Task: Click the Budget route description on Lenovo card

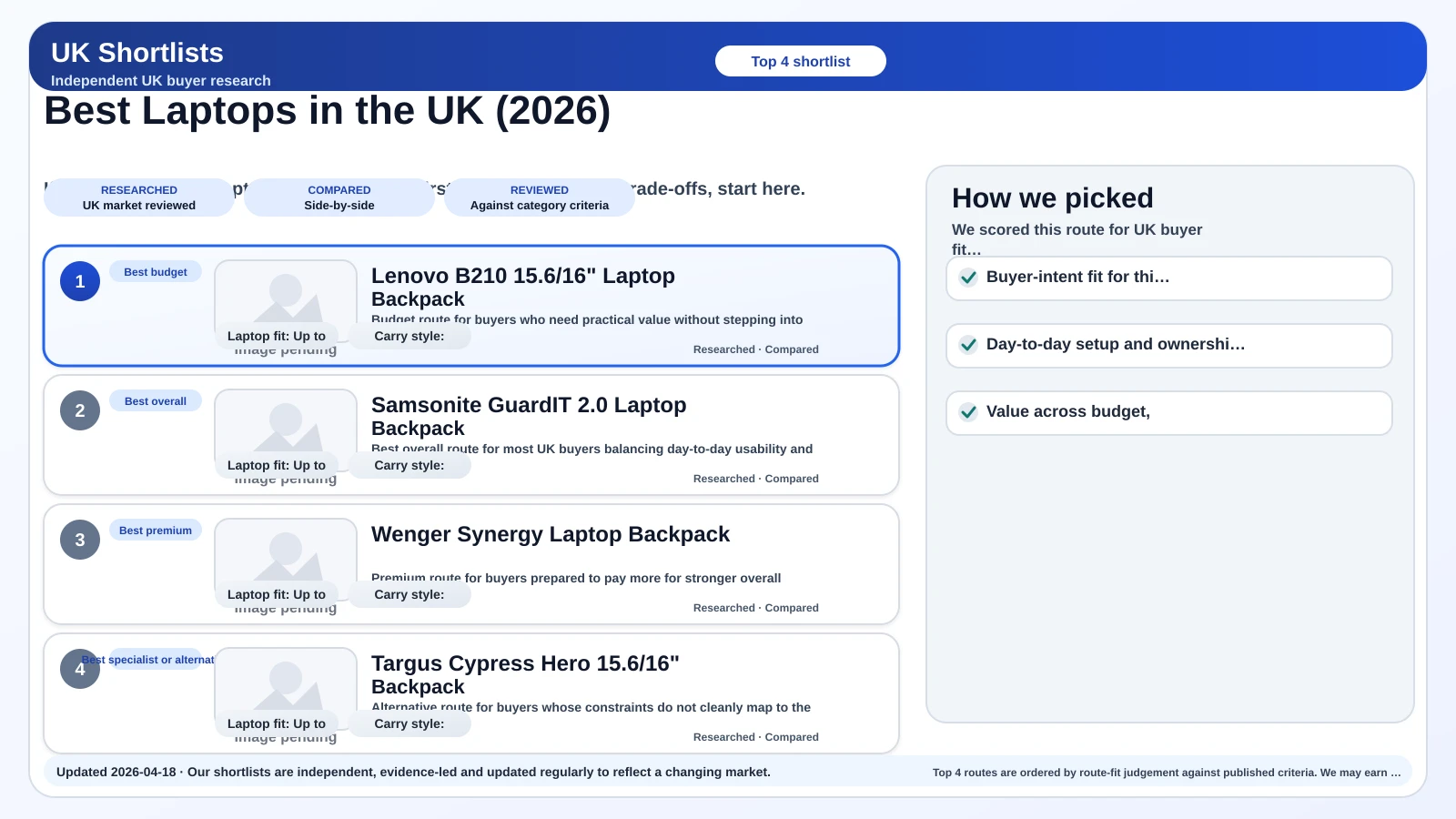Action: pos(587,319)
